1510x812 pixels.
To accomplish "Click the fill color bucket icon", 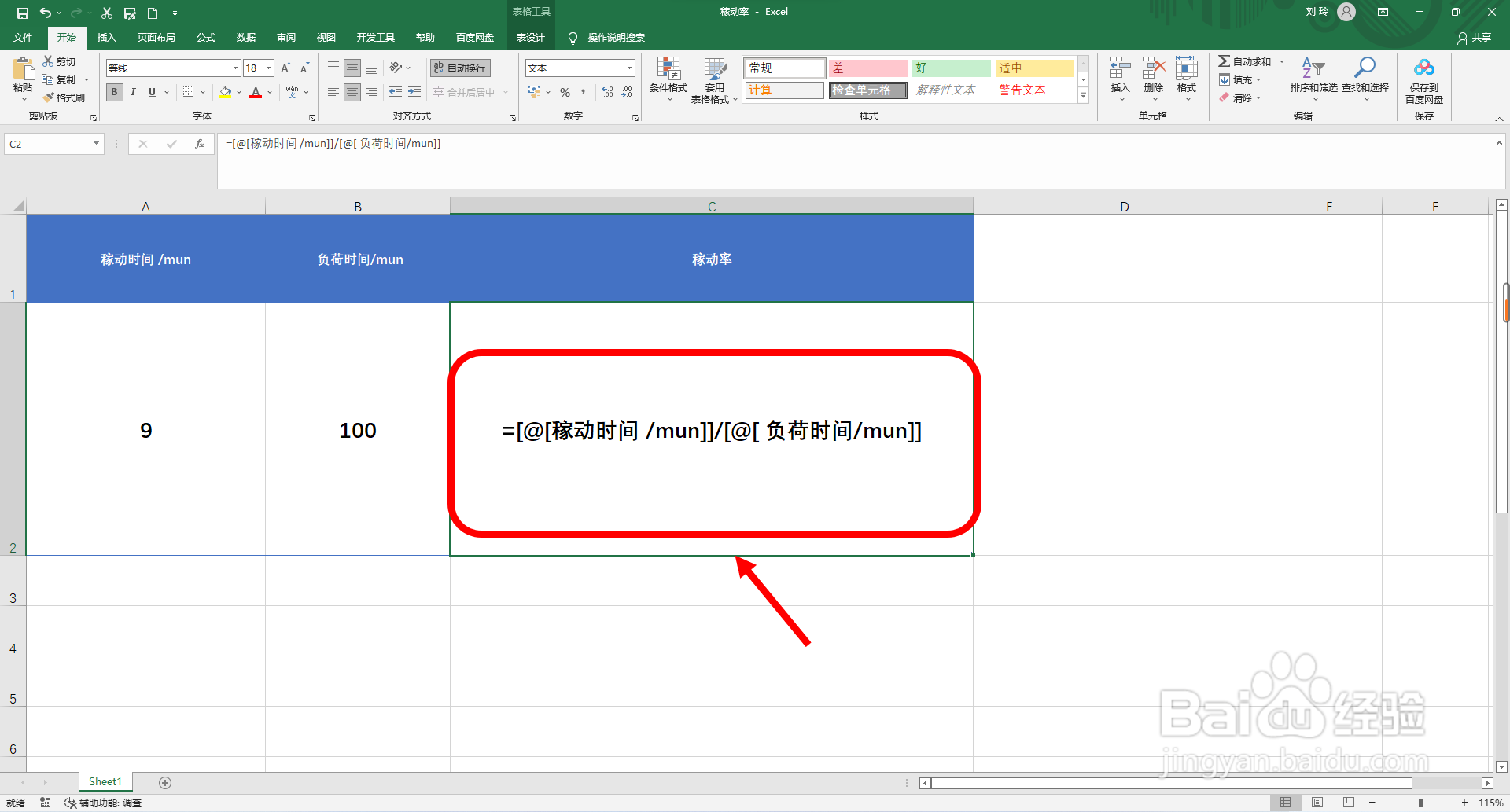I will pyautogui.click(x=225, y=92).
